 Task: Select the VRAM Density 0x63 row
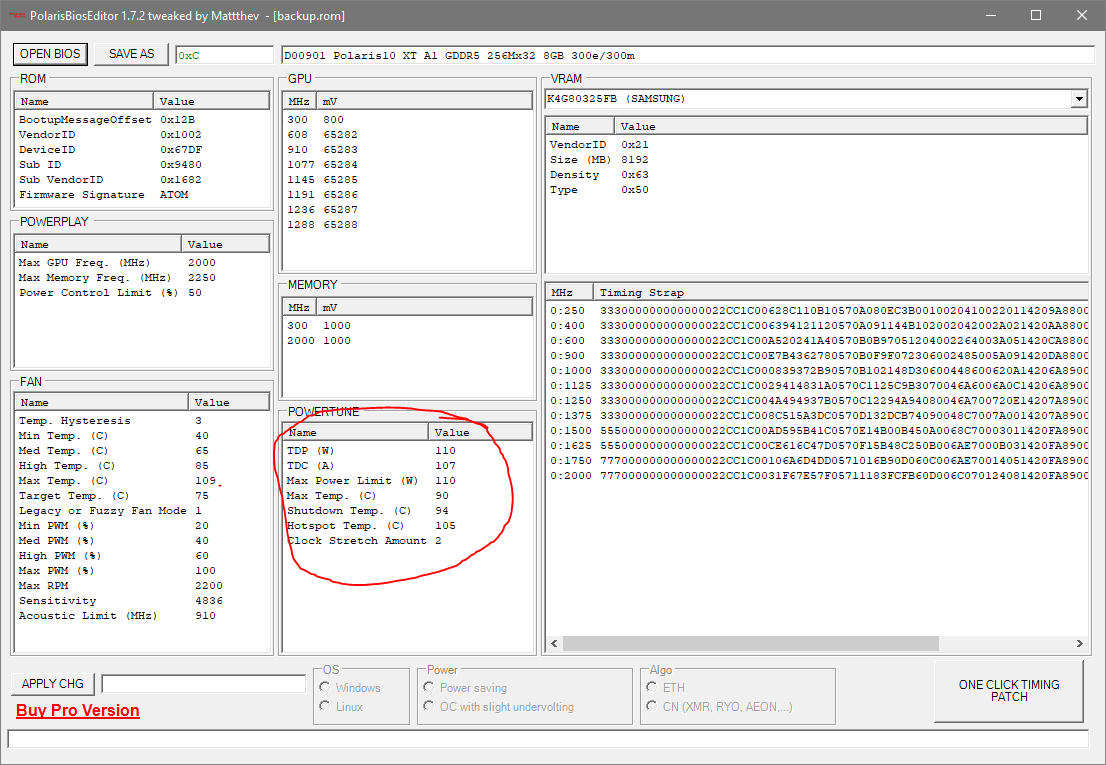click(x=818, y=175)
